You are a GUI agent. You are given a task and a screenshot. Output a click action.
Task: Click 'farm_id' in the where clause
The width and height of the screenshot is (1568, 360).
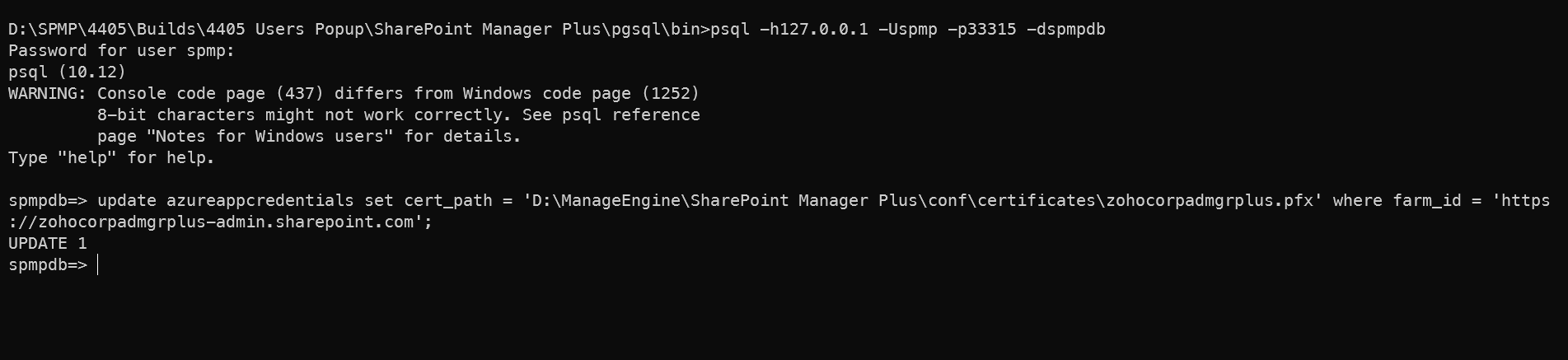coord(1427,201)
